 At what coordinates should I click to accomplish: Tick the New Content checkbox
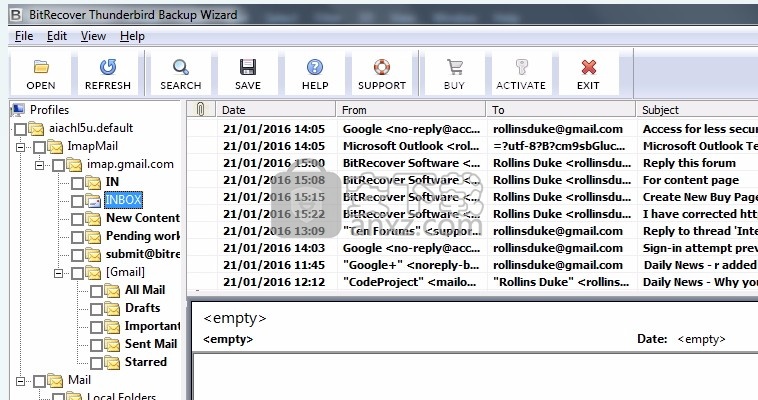77,219
